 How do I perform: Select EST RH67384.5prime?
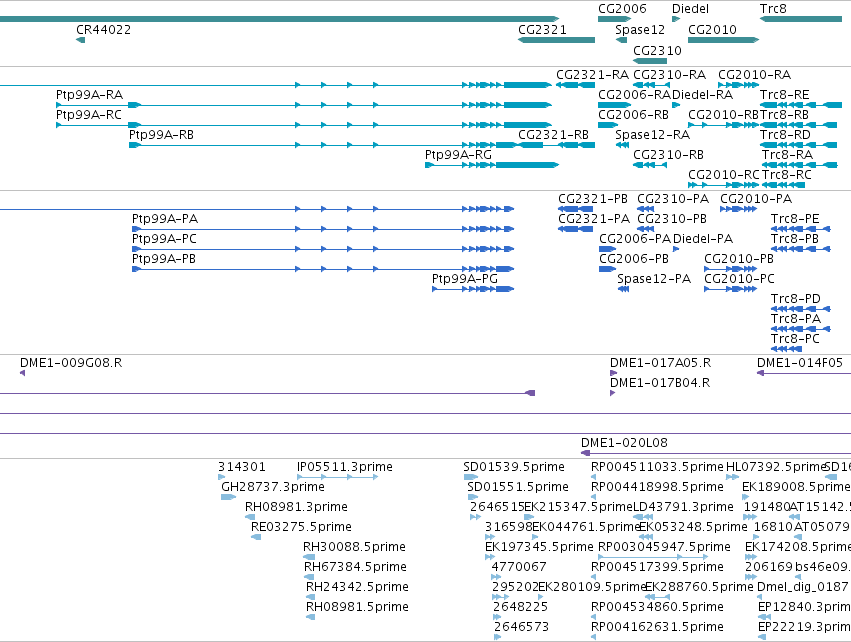(x=355, y=567)
